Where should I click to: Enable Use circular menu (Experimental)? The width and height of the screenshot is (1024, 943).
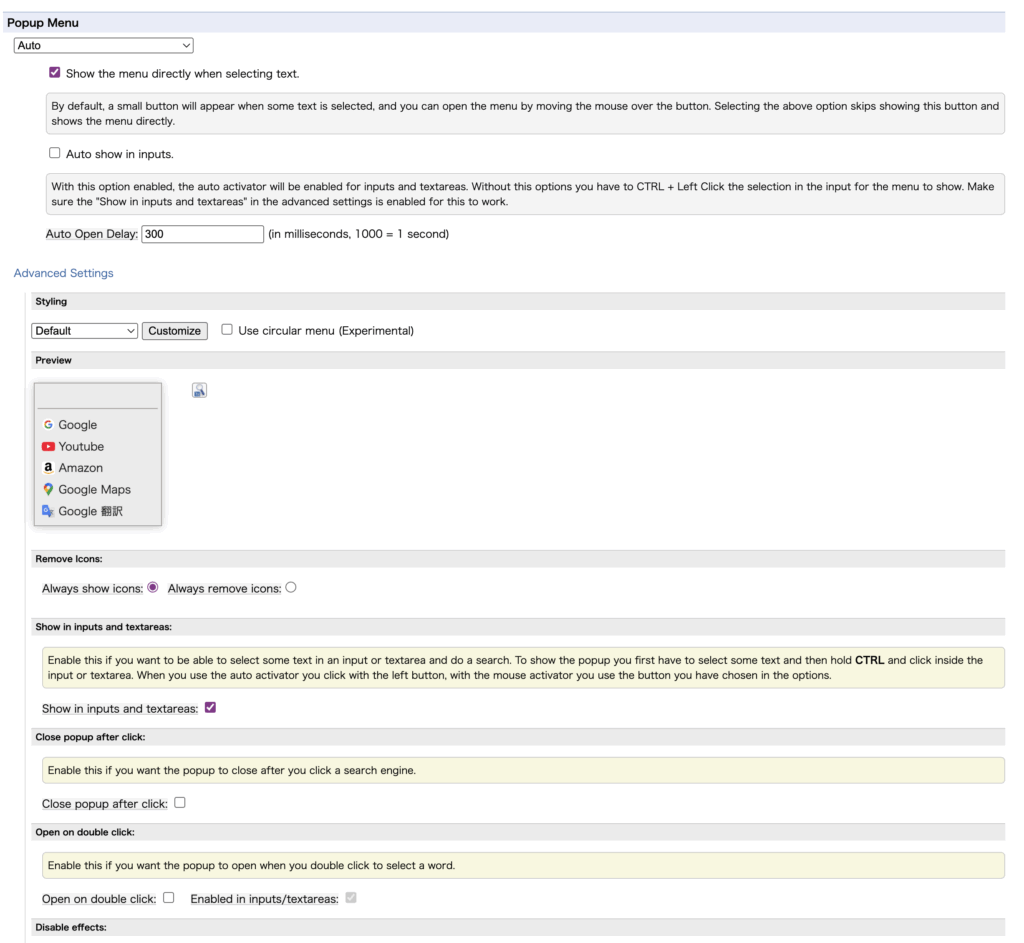point(227,330)
